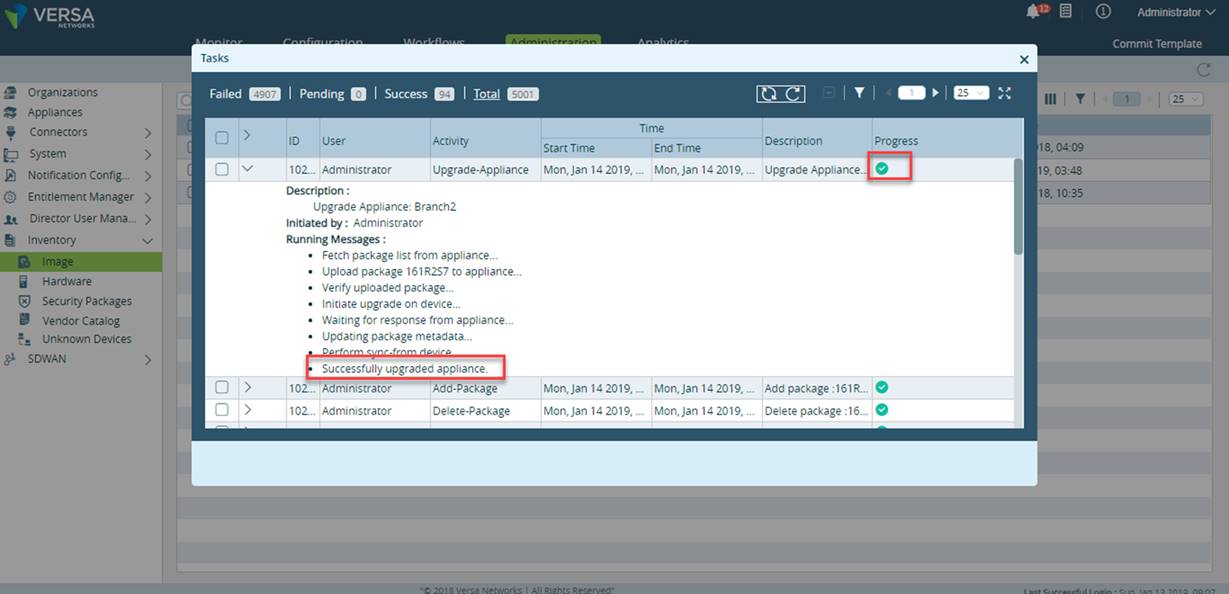The image size is (1229, 594).
Task: Click 'Successfully upgraded appliance.' message
Action: [405, 369]
